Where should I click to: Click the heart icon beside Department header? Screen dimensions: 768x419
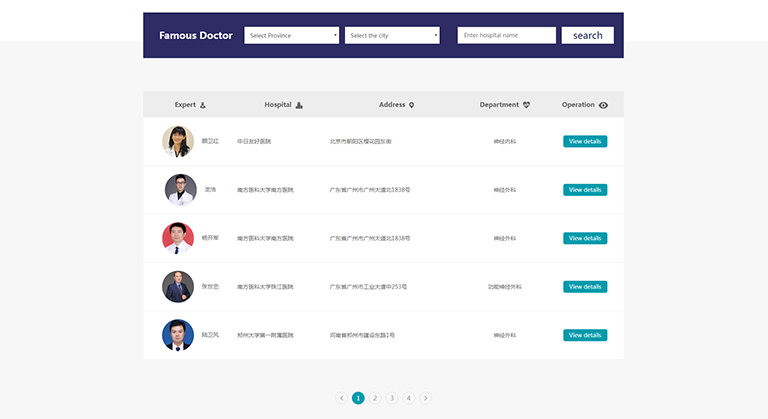pos(527,105)
